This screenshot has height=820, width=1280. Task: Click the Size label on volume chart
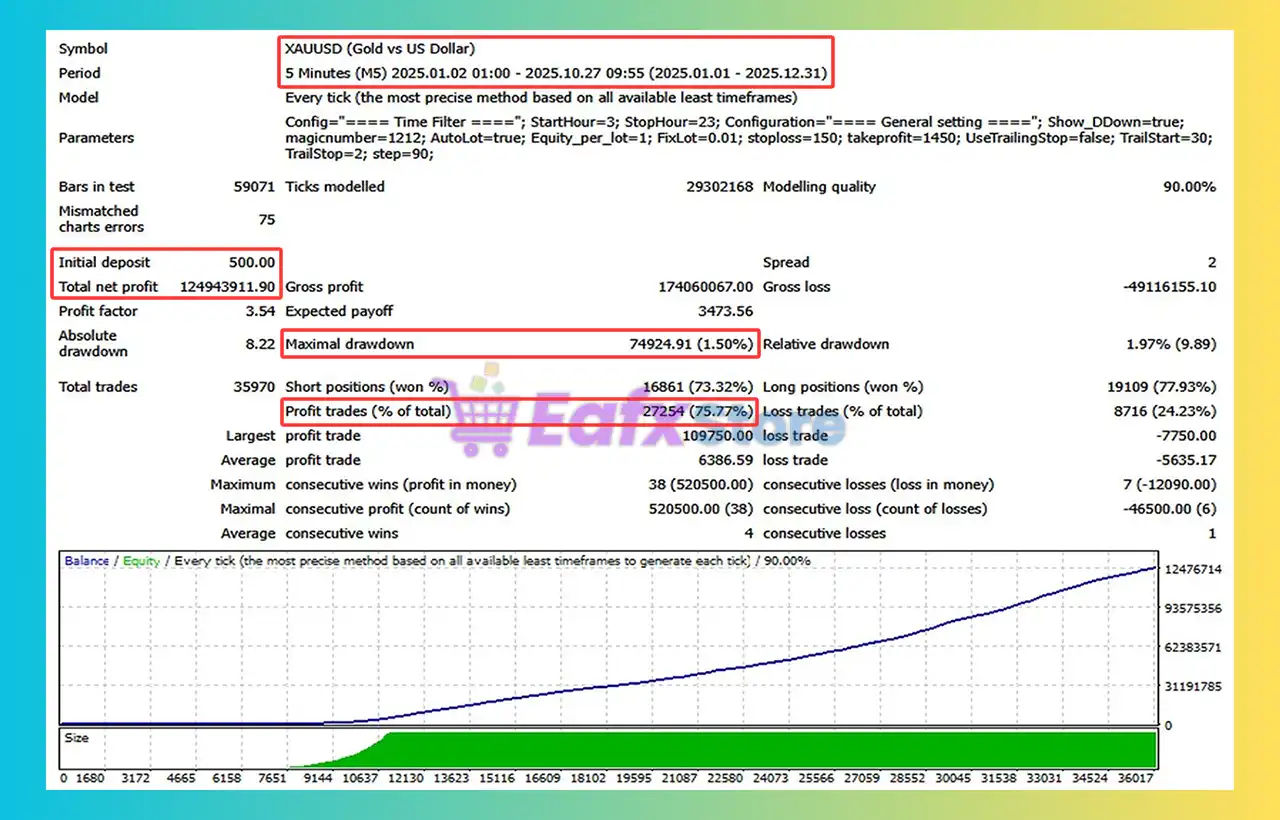(76, 738)
